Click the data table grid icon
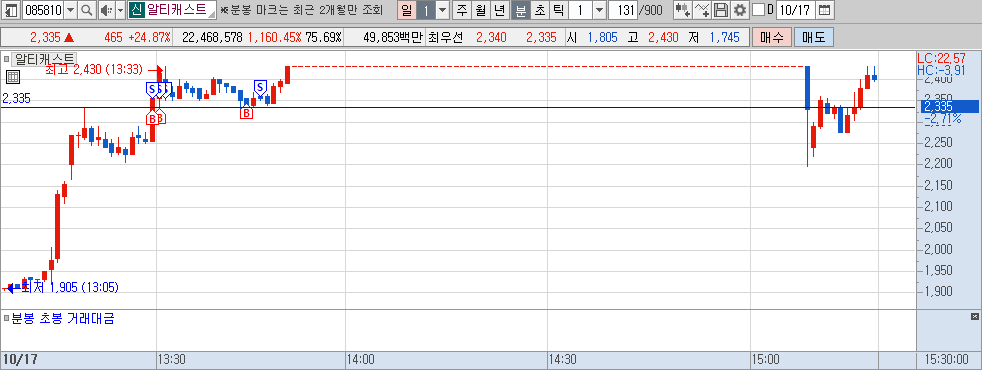 click(13, 77)
